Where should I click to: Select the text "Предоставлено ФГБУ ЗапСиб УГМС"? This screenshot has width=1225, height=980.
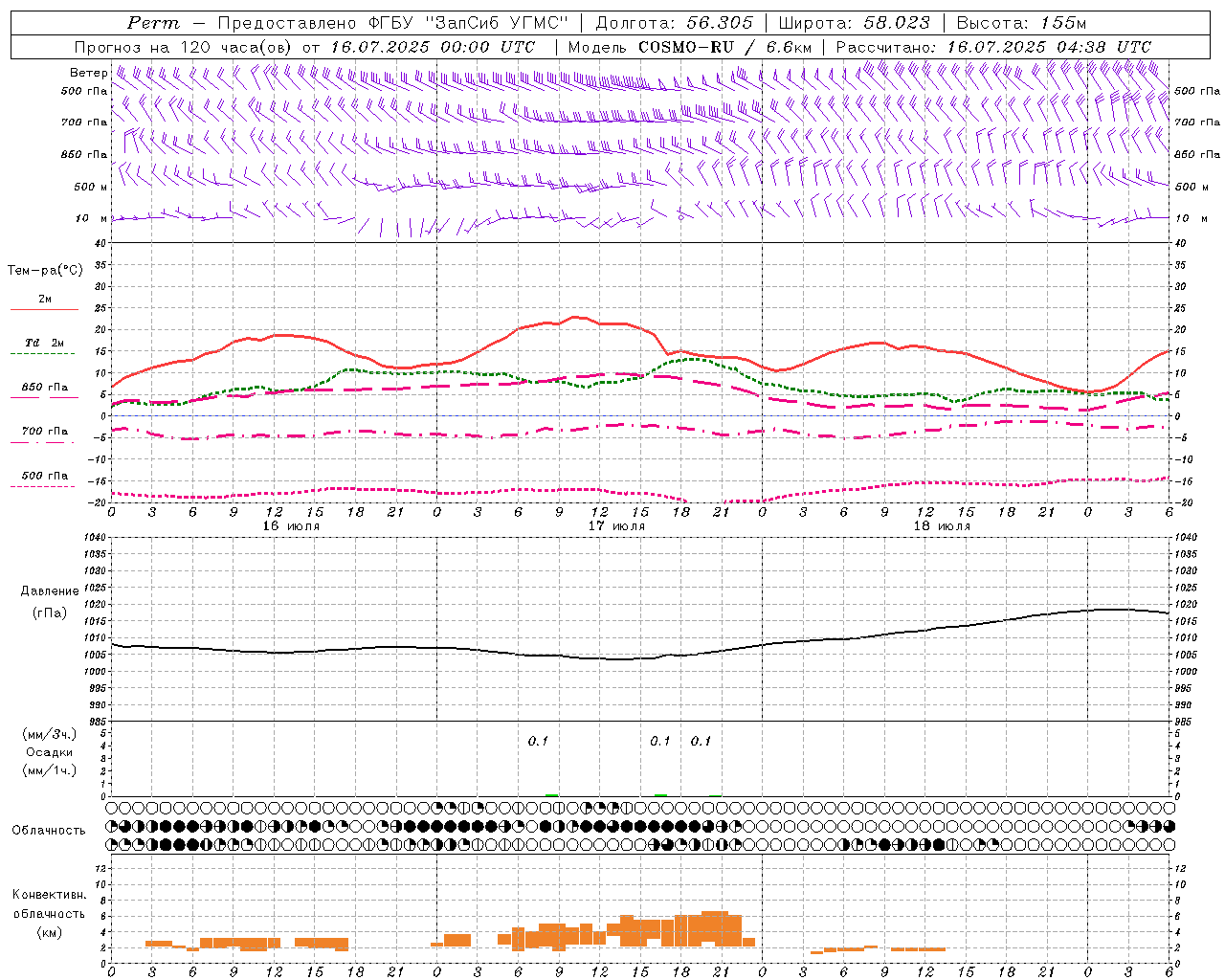point(393,23)
